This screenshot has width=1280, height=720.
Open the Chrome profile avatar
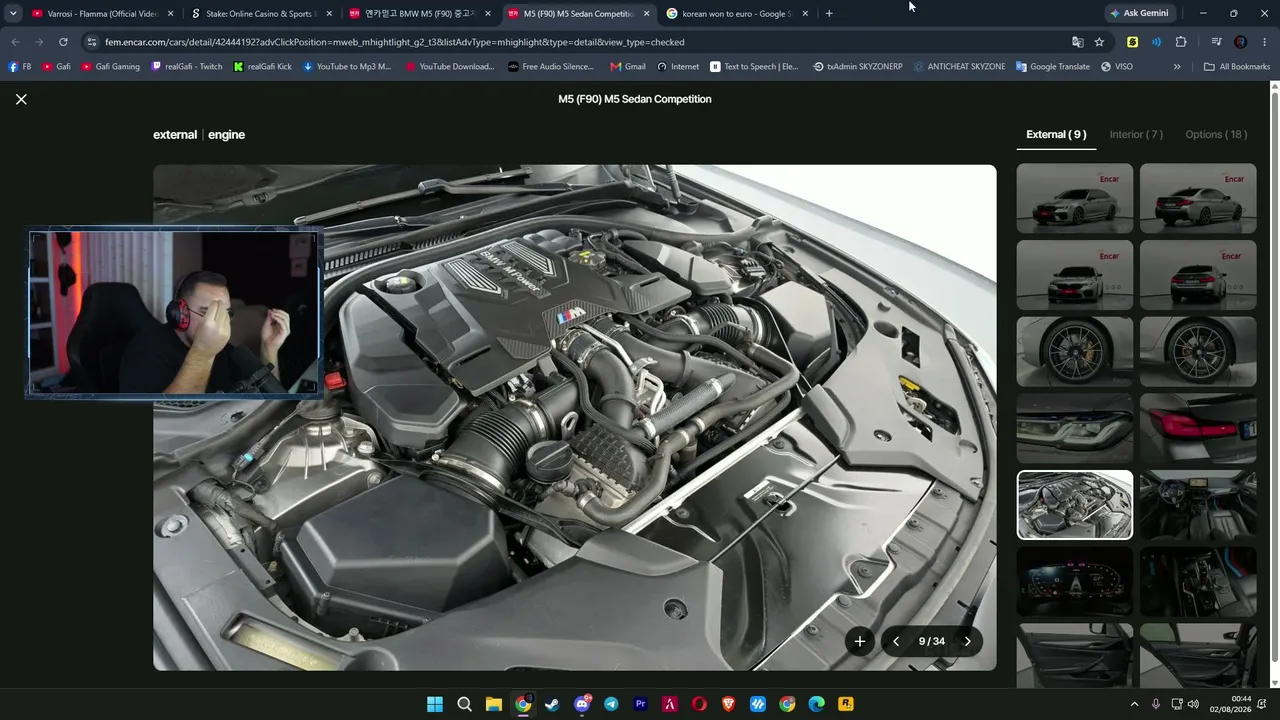pos(1241,42)
